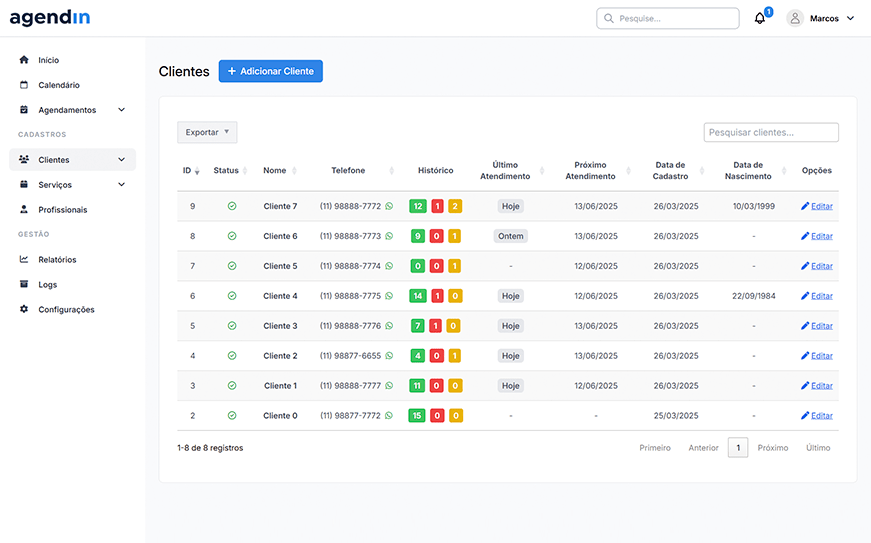
Task: Click the agendin logo
Action: [50, 18]
